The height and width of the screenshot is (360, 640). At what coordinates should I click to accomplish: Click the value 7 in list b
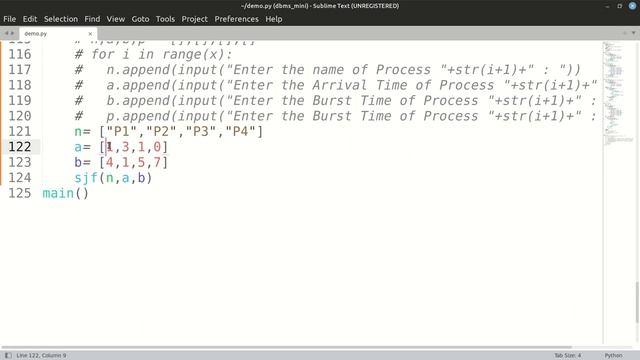pyautogui.click(x=157, y=162)
